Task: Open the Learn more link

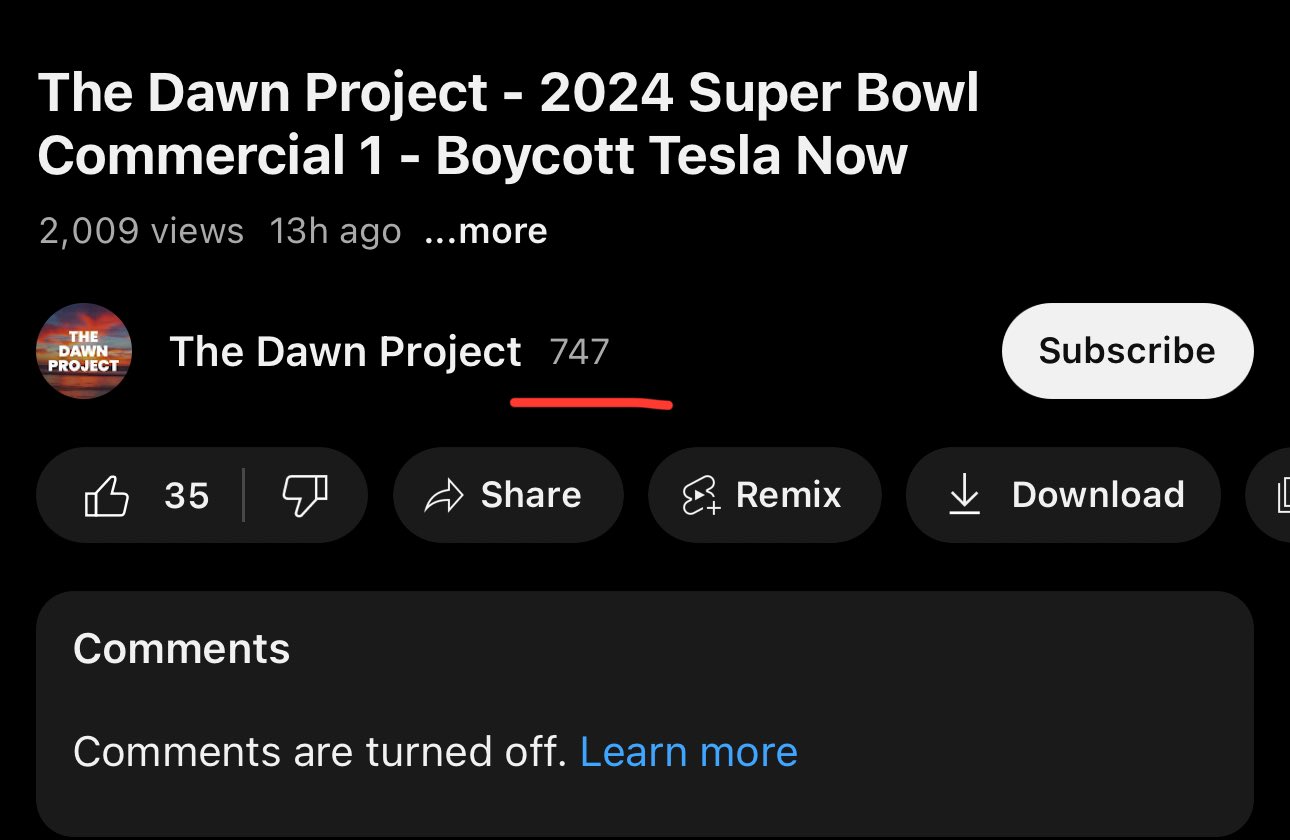Action: click(x=689, y=751)
